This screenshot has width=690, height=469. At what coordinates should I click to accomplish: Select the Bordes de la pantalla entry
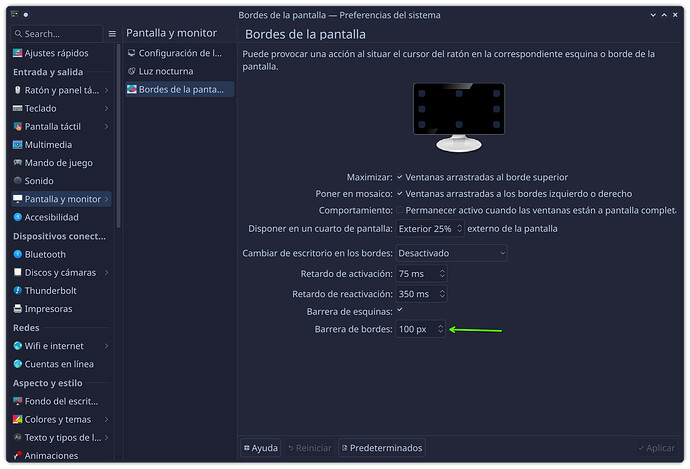[x=180, y=89]
